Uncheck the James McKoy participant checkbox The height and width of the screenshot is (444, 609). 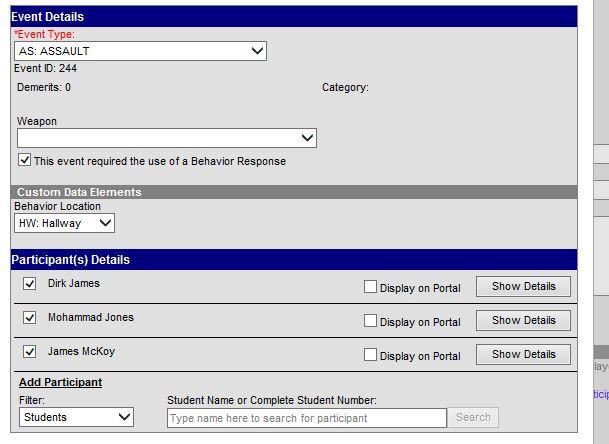pyautogui.click(x=30, y=352)
